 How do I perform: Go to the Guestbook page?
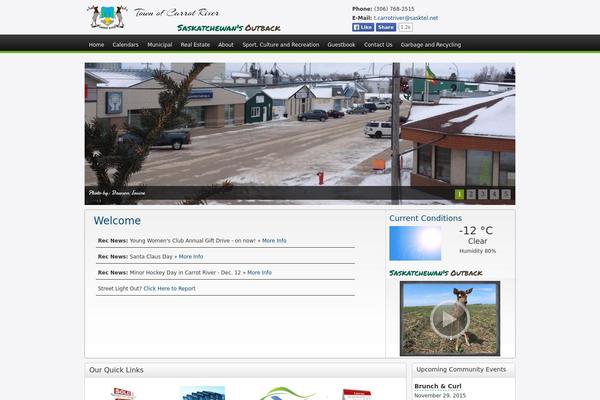click(341, 44)
